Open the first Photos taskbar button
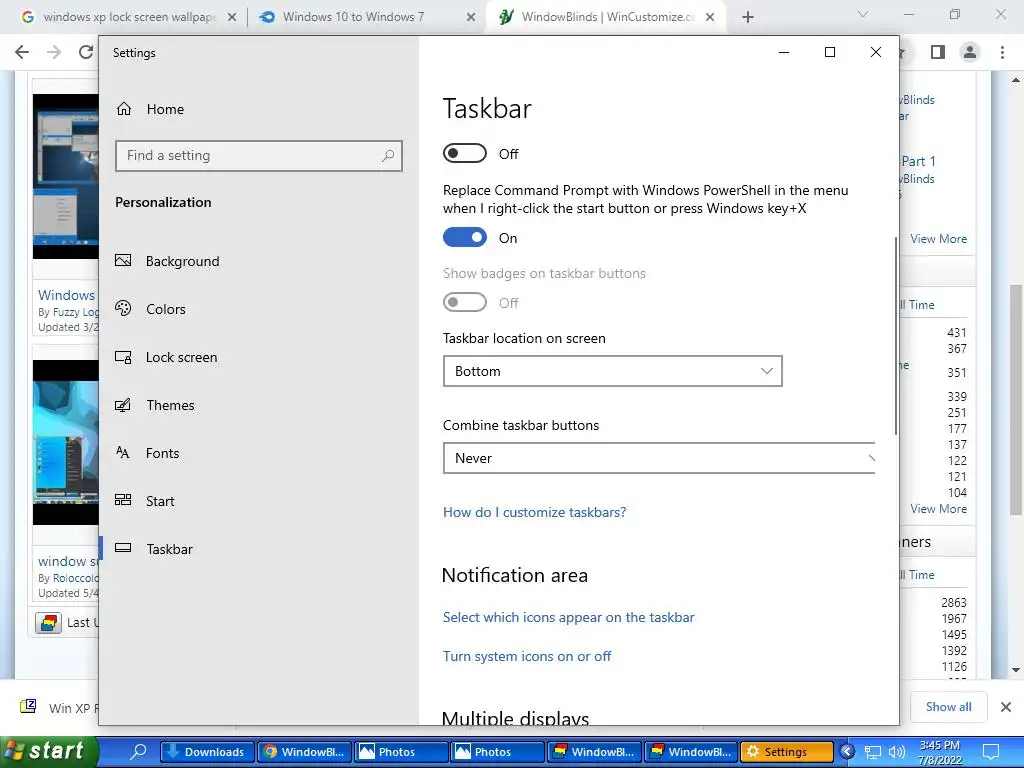The width and height of the screenshot is (1024, 768). [400, 752]
